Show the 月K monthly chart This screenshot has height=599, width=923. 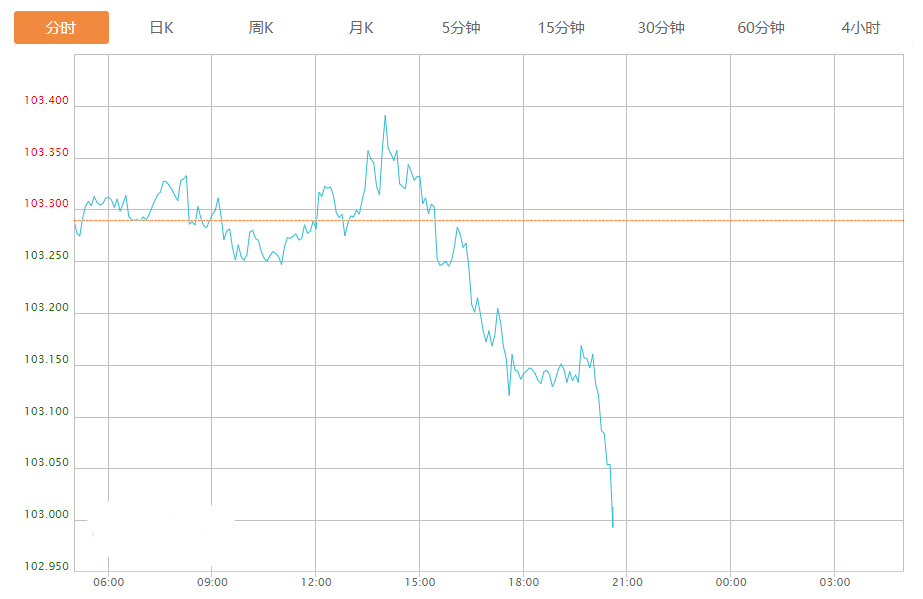coord(361,28)
